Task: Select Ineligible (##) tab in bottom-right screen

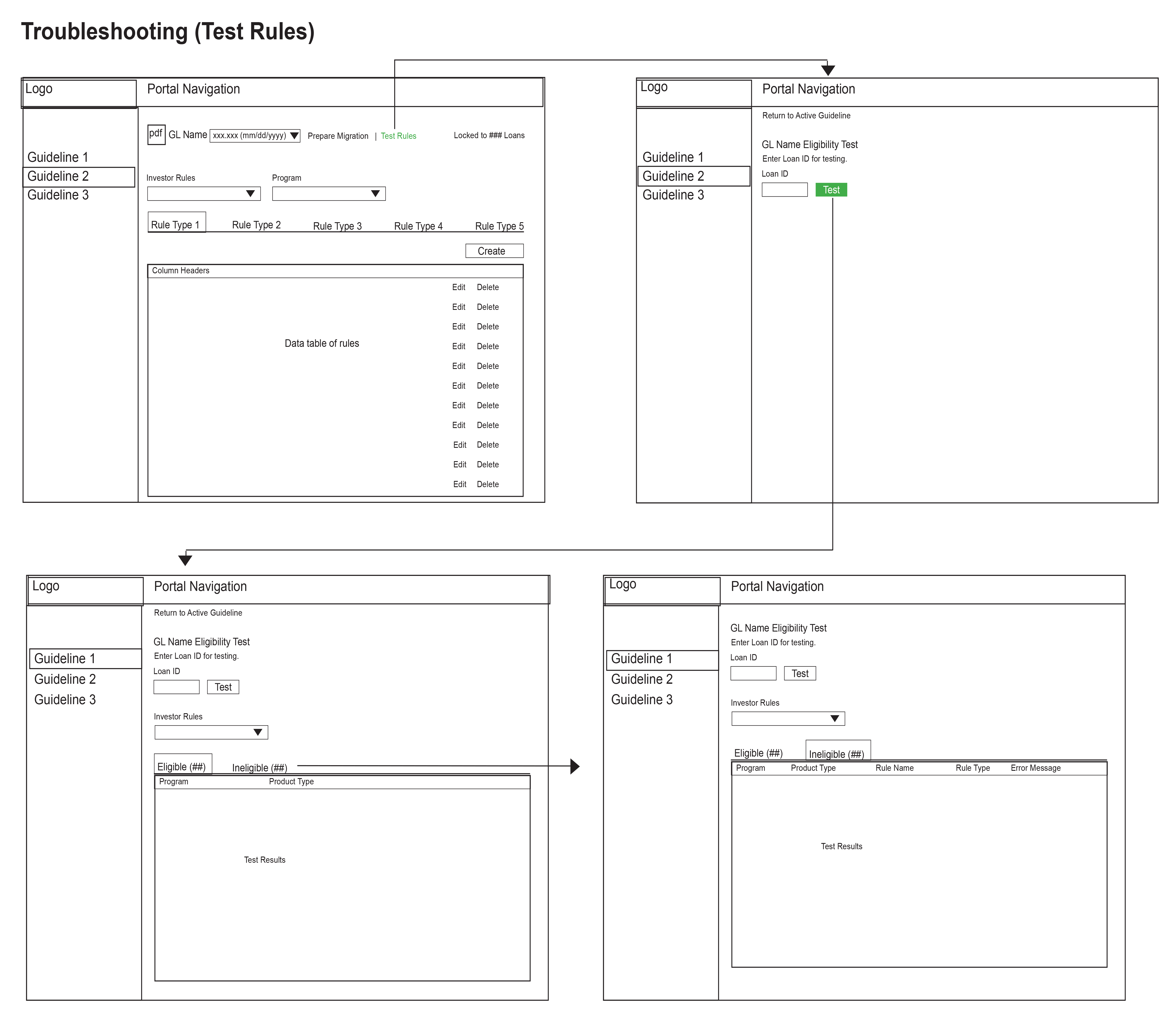Action: 838,750
